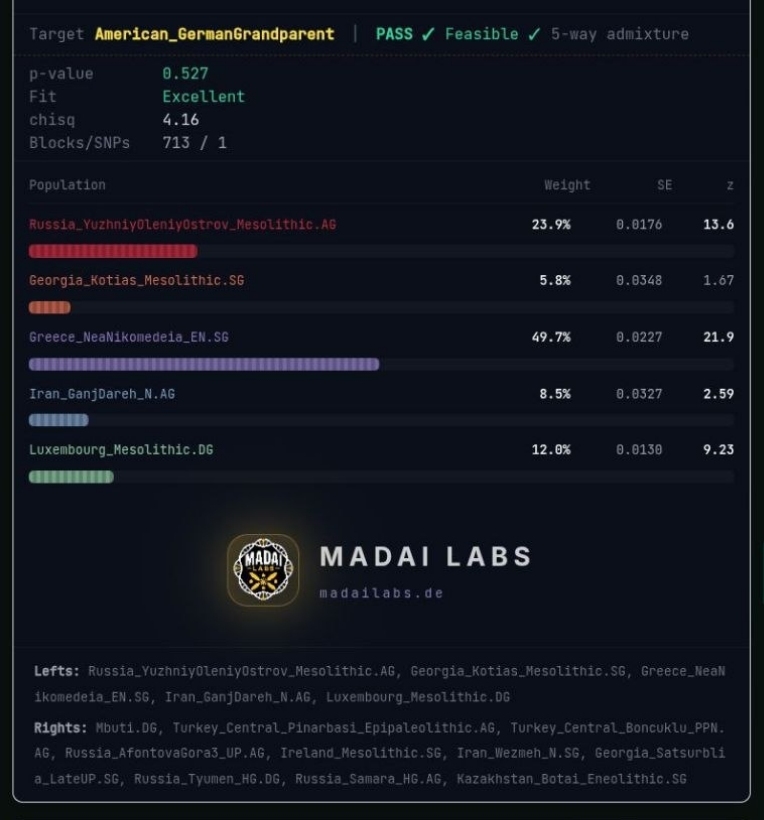Select the purple Greece_NeaNikomedeia weight bar
This screenshot has width=764, height=820.
coord(204,364)
